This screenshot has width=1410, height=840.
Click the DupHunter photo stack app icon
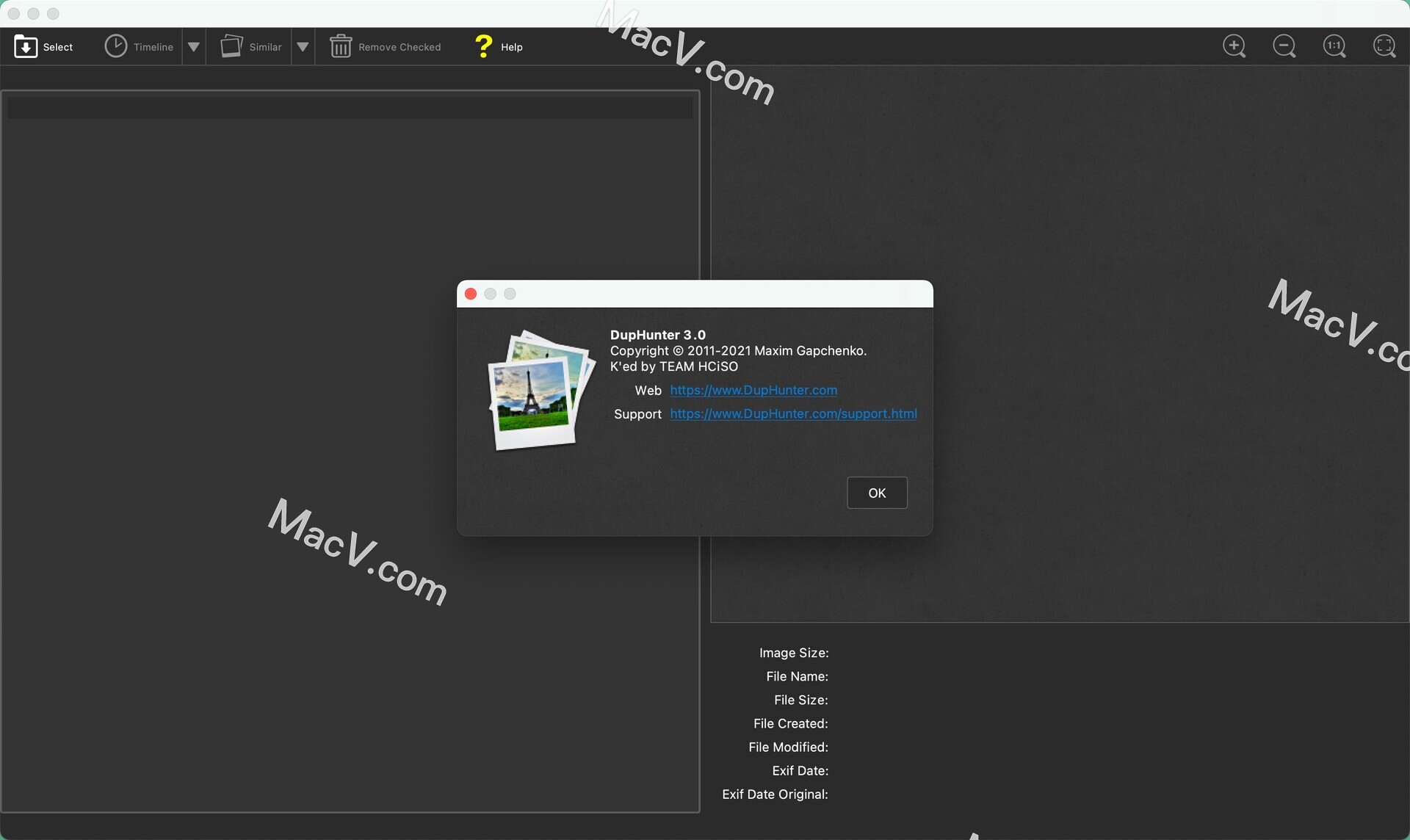541,390
